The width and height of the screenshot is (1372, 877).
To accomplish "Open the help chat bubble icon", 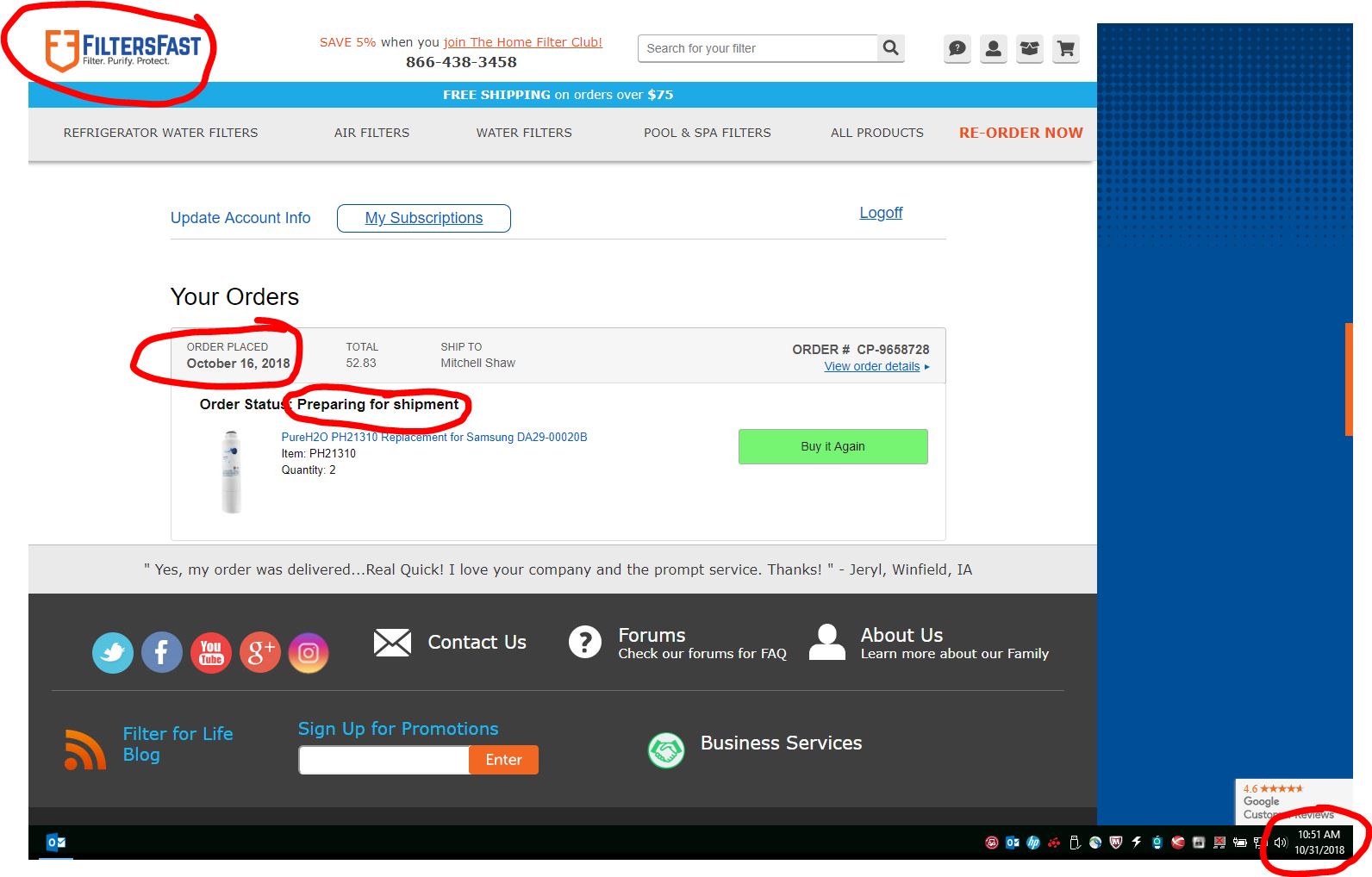I will point(957,49).
